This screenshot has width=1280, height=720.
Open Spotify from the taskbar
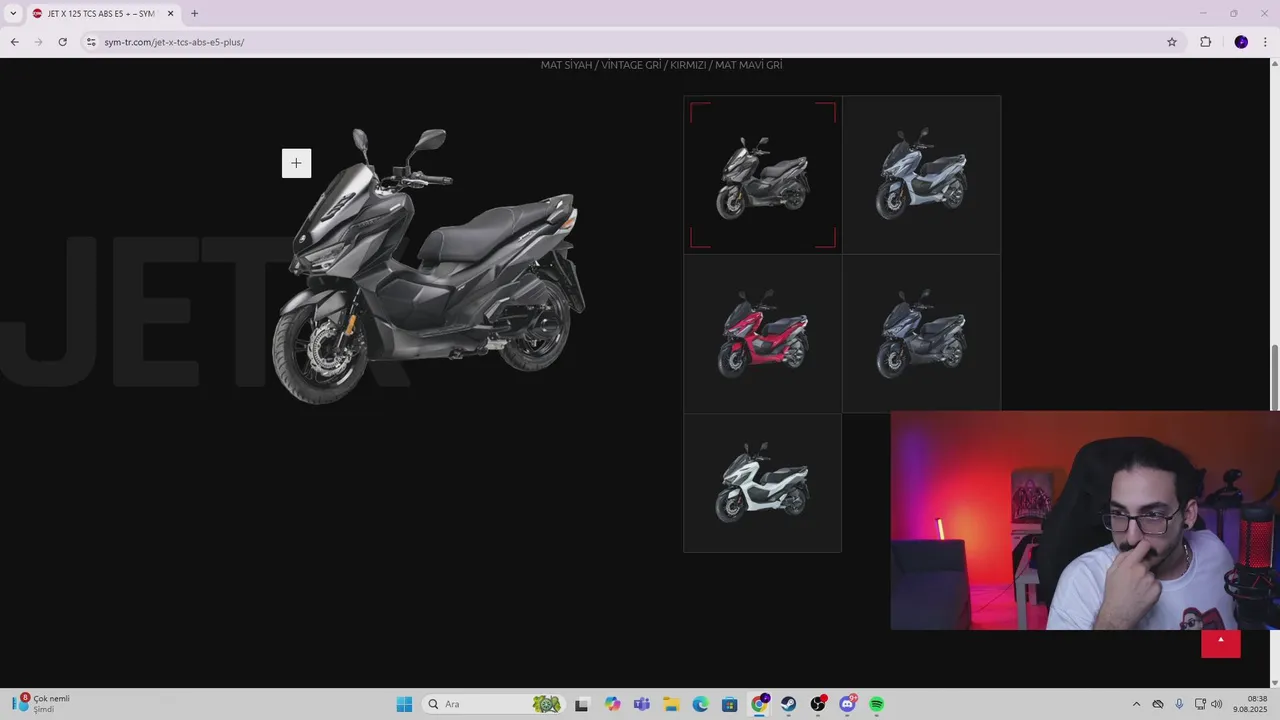click(877, 704)
